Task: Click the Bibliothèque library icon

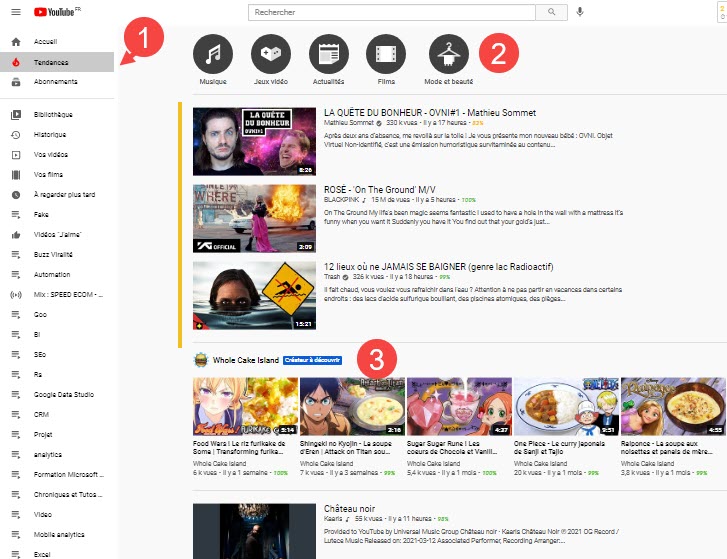Action: tap(16, 114)
